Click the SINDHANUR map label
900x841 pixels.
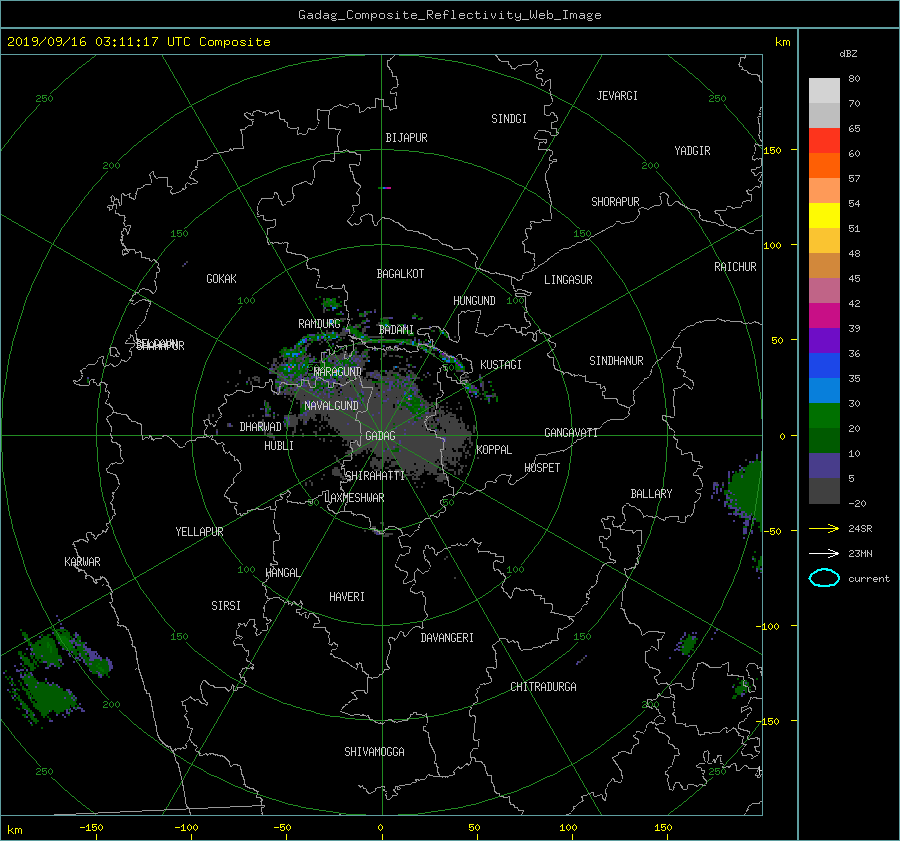tap(616, 361)
